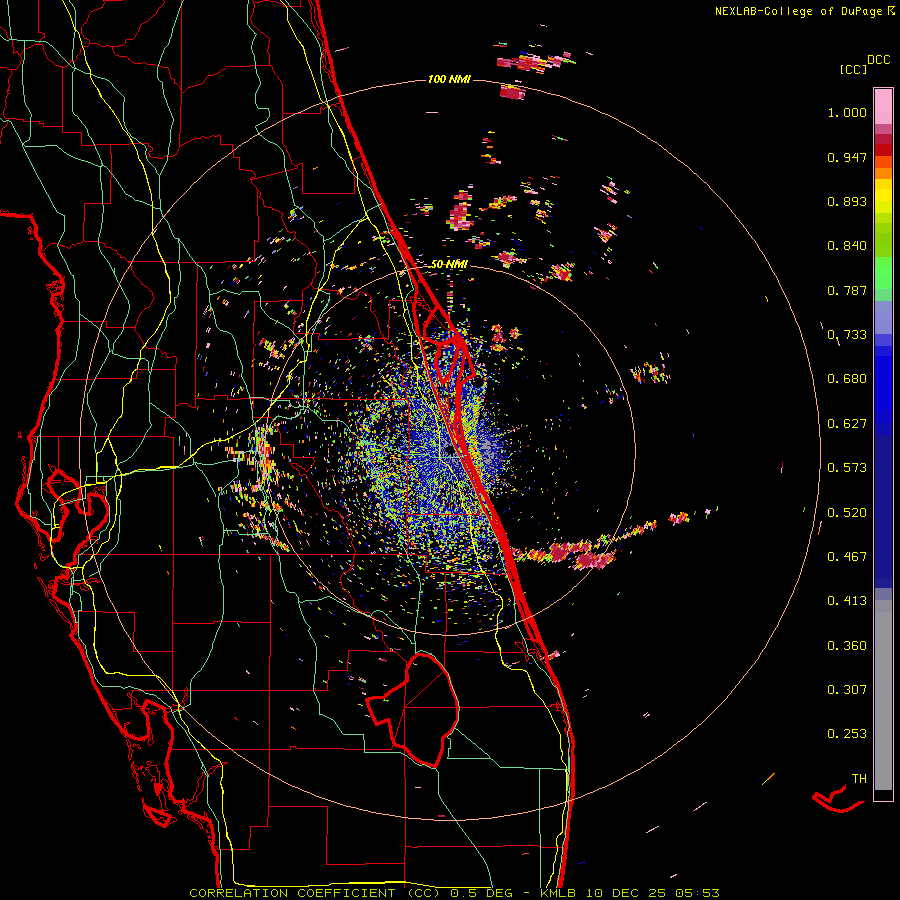This screenshot has width=900, height=900.
Task: Click the red-outlined Lake Okeechobee shape
Action: tap(413, 709)
